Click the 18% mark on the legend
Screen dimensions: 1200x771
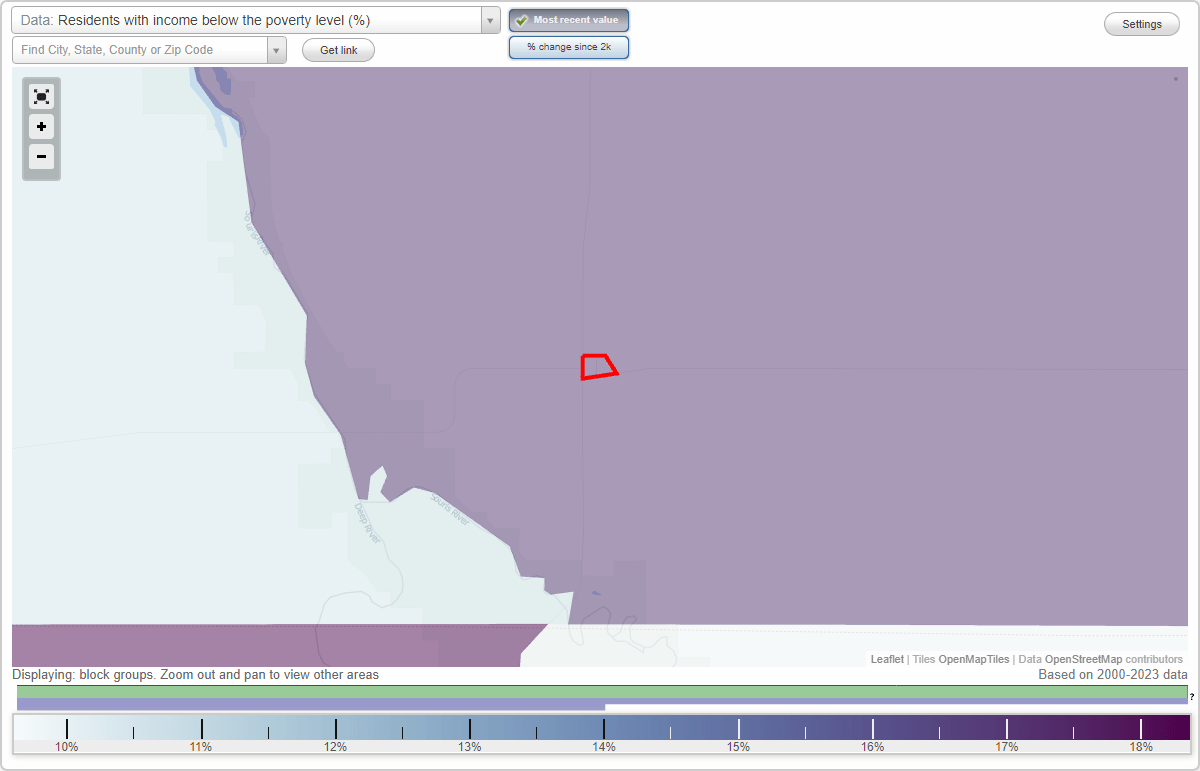pyautogui.click(x=1140, y=729)
